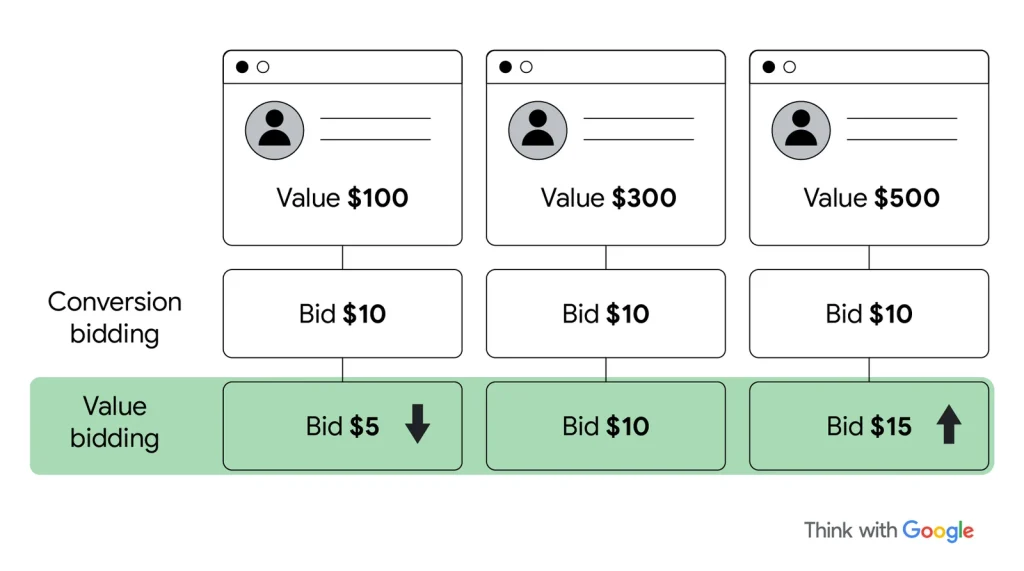Click the conversion Bid $10 box under Value $100
This screenshot has width=1024, height=571.
(342, 314)
